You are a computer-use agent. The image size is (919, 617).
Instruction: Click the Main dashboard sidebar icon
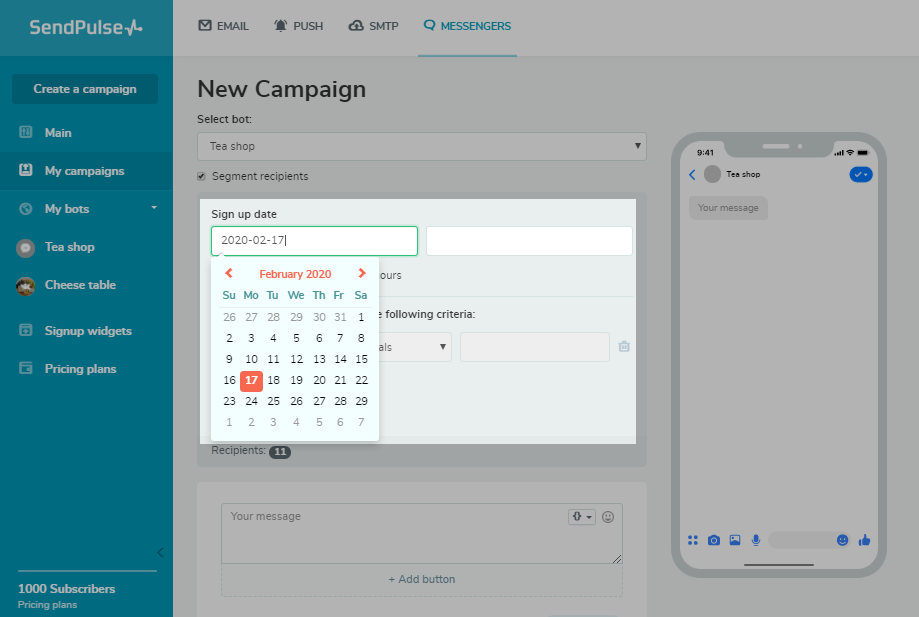tap(26, 132)
